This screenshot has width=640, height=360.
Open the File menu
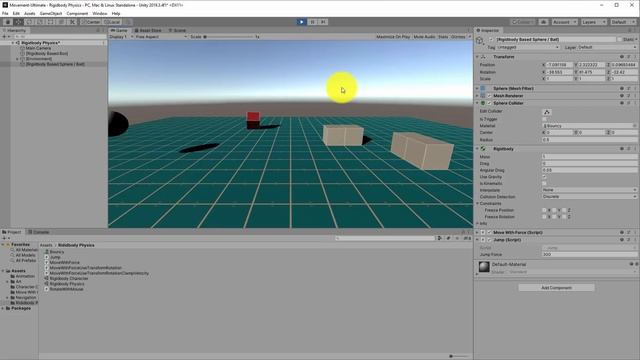point(5,13)
